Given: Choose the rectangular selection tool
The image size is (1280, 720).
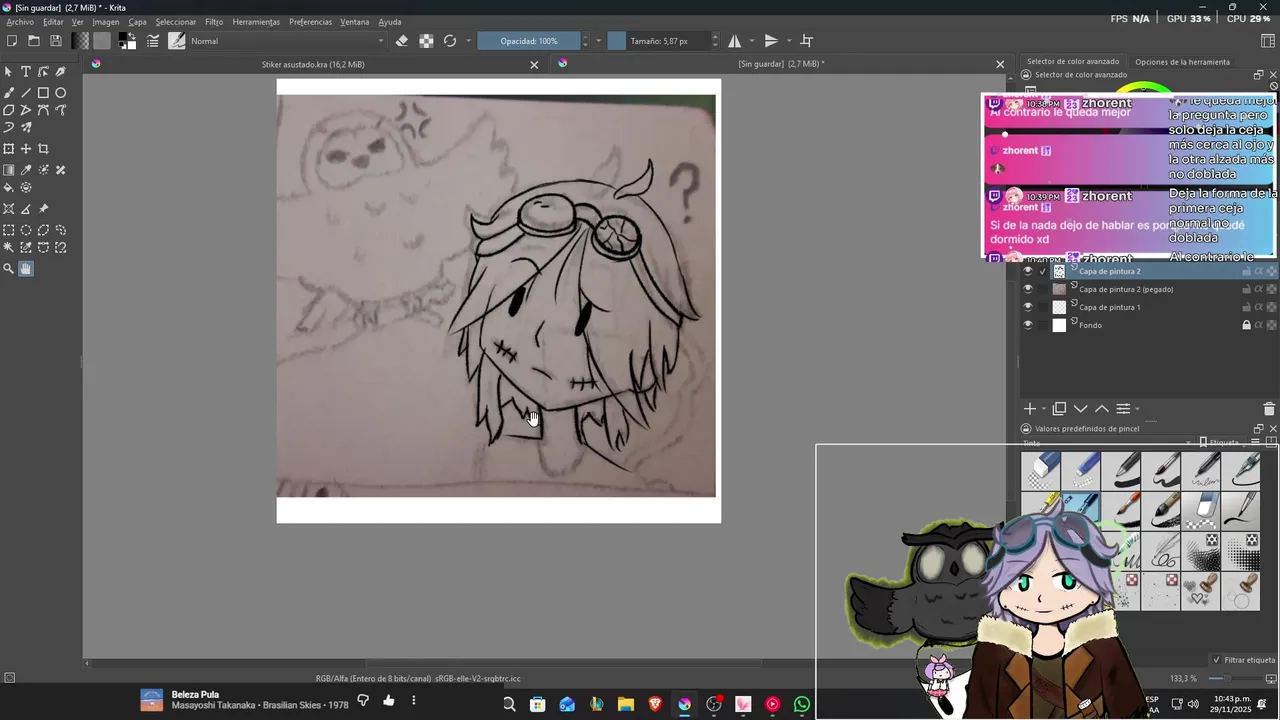Looking at the screenshot, I should click(9, 230).
